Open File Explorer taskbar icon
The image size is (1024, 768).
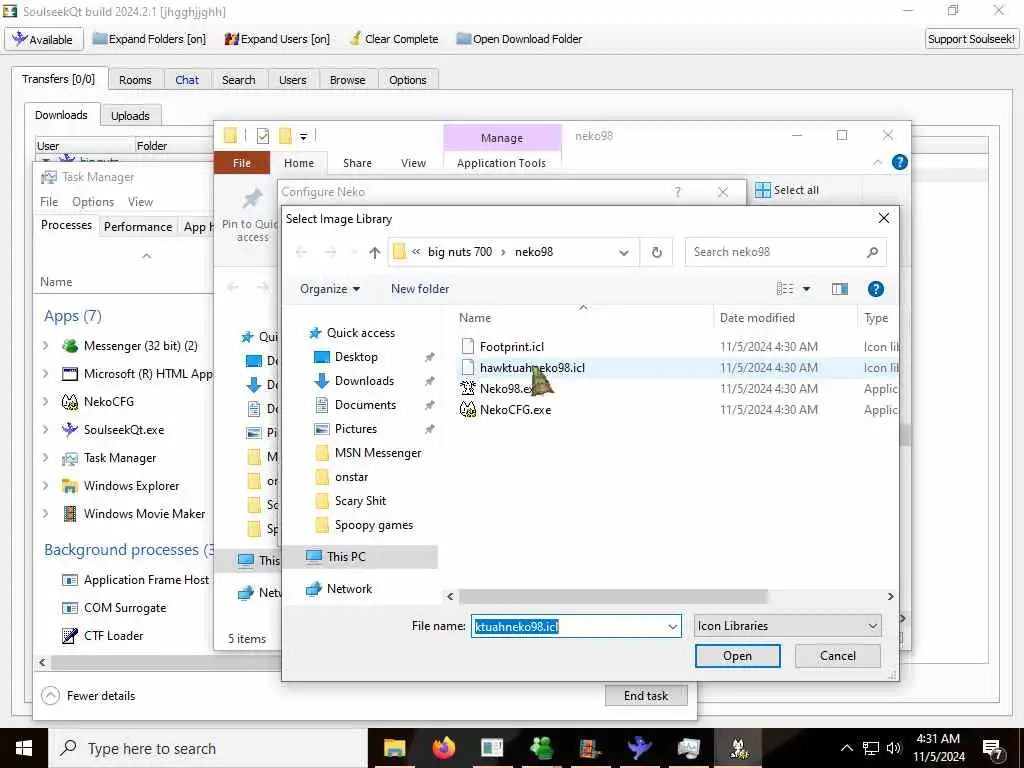(394, 748)
